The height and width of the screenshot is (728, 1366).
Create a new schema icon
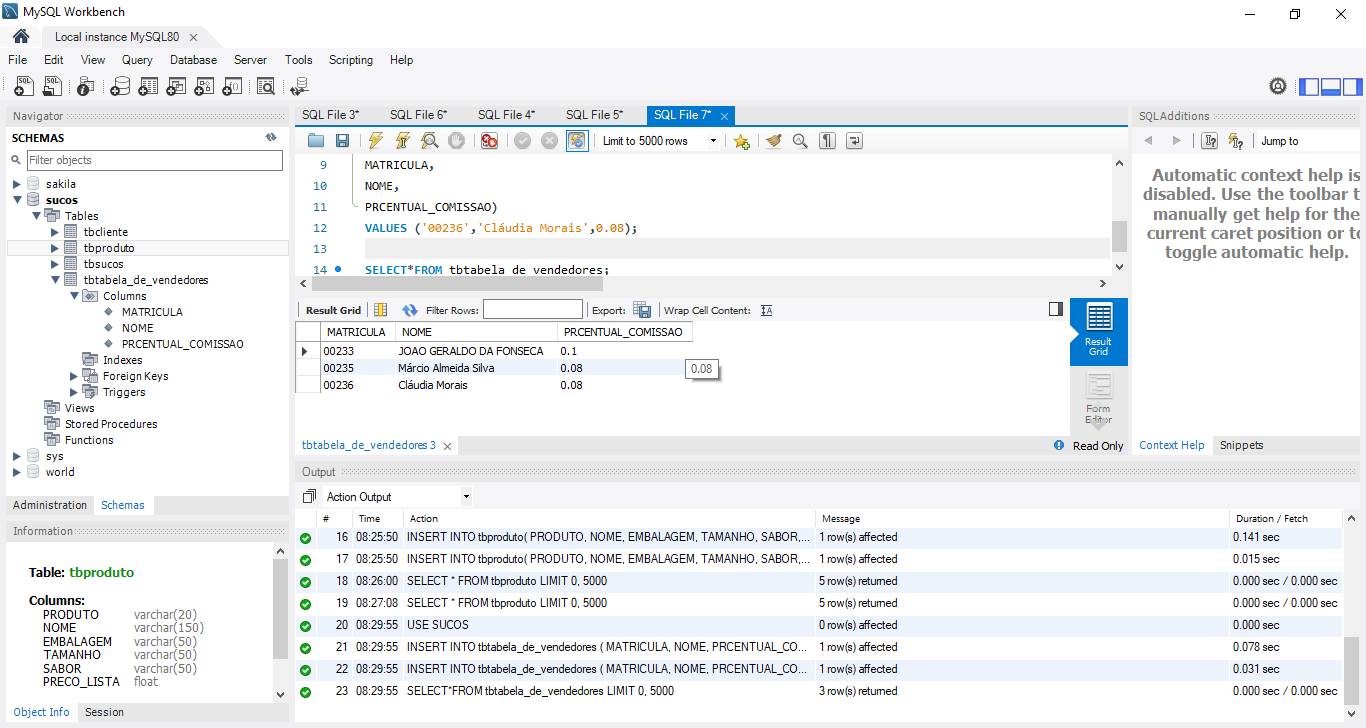coord(120,87)
